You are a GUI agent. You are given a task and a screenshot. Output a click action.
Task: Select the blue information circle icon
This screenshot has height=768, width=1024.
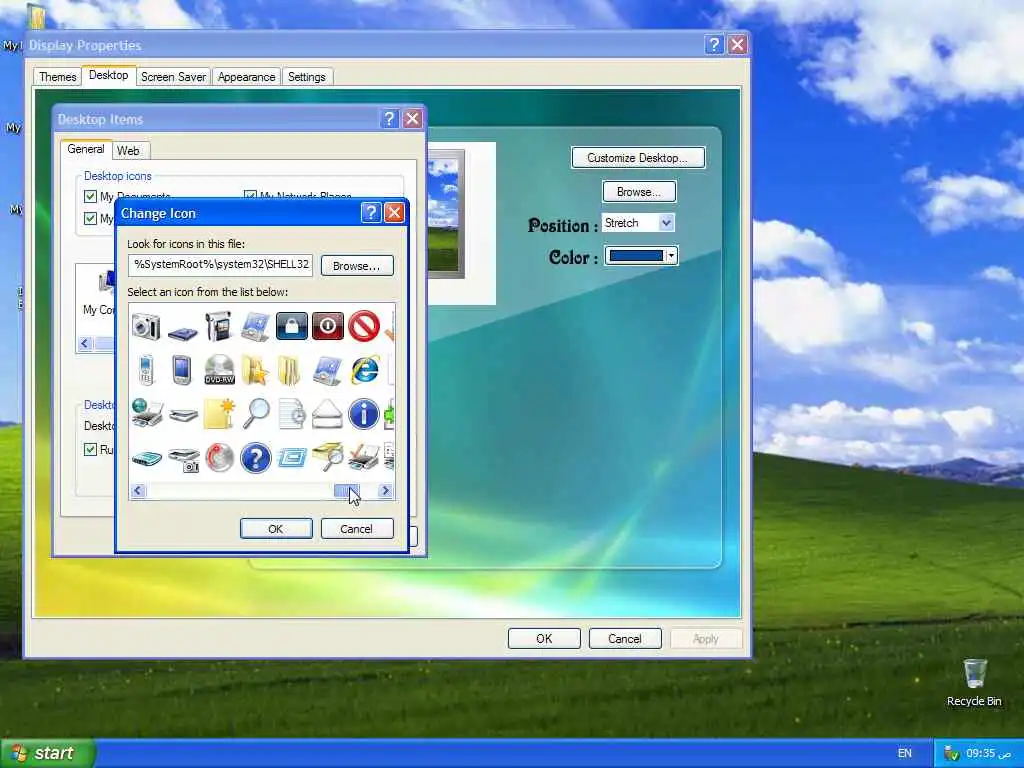[364, 413]
